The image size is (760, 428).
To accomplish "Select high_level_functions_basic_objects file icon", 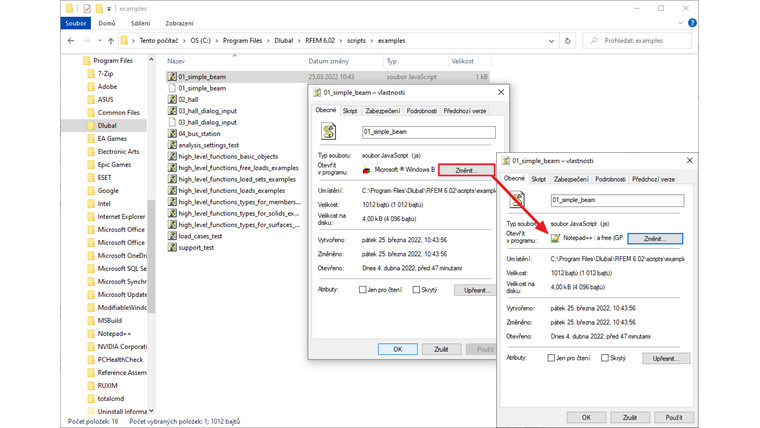I will pos(172,156).
